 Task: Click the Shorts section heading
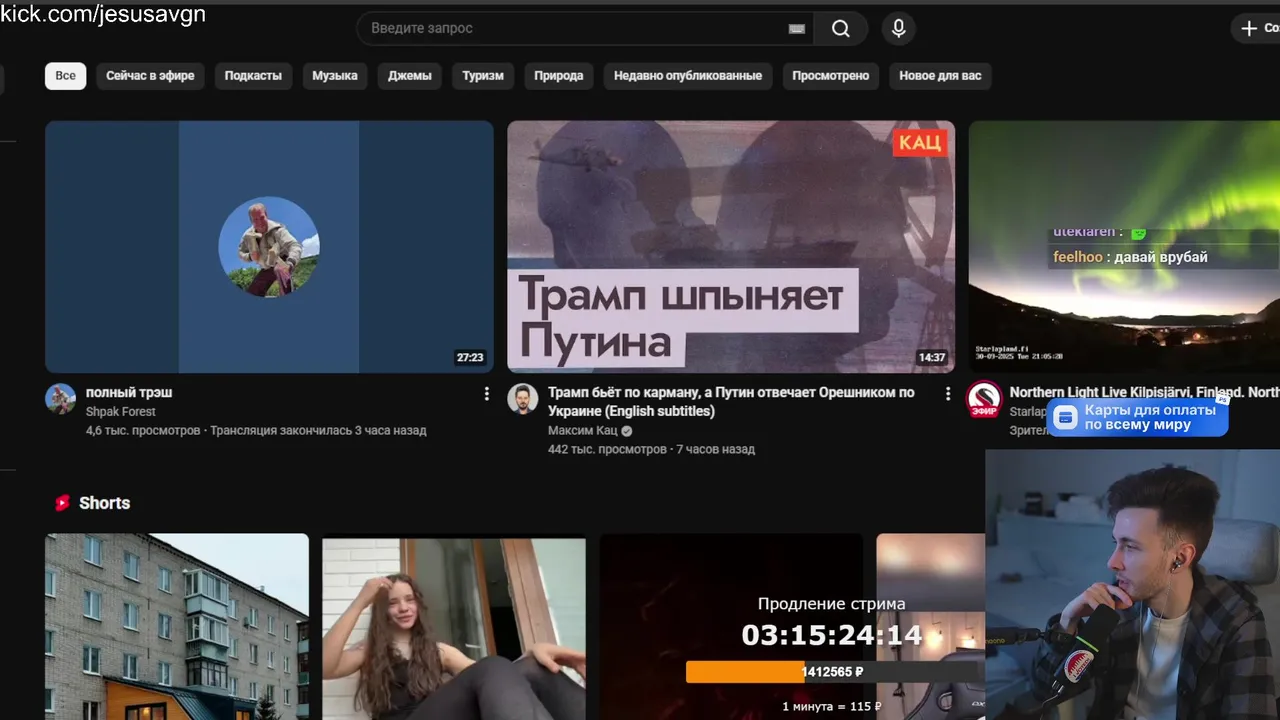[105, 503]
